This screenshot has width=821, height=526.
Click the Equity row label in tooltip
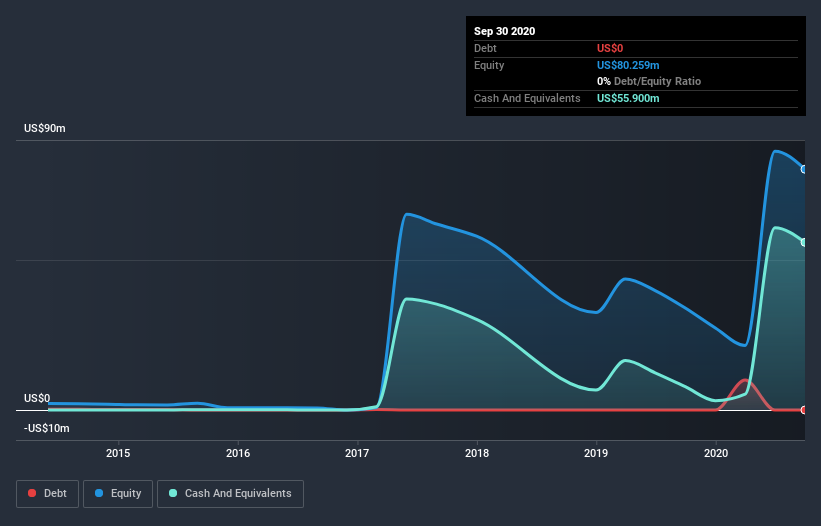point(489,65)
